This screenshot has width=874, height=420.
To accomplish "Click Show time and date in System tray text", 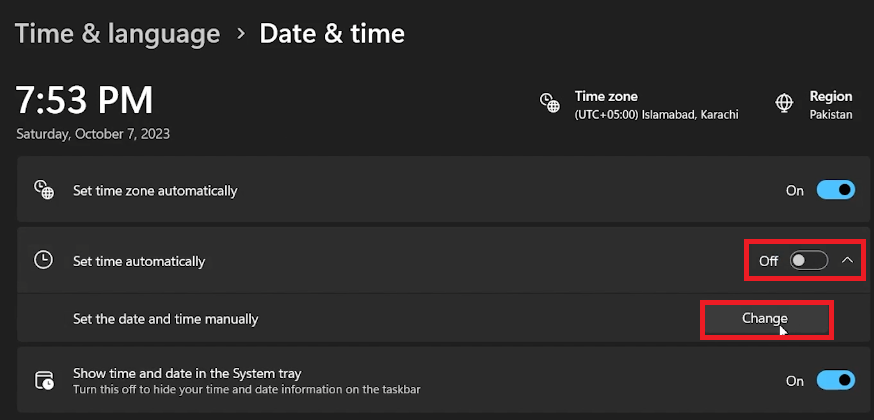I will (x=187, y=373).
